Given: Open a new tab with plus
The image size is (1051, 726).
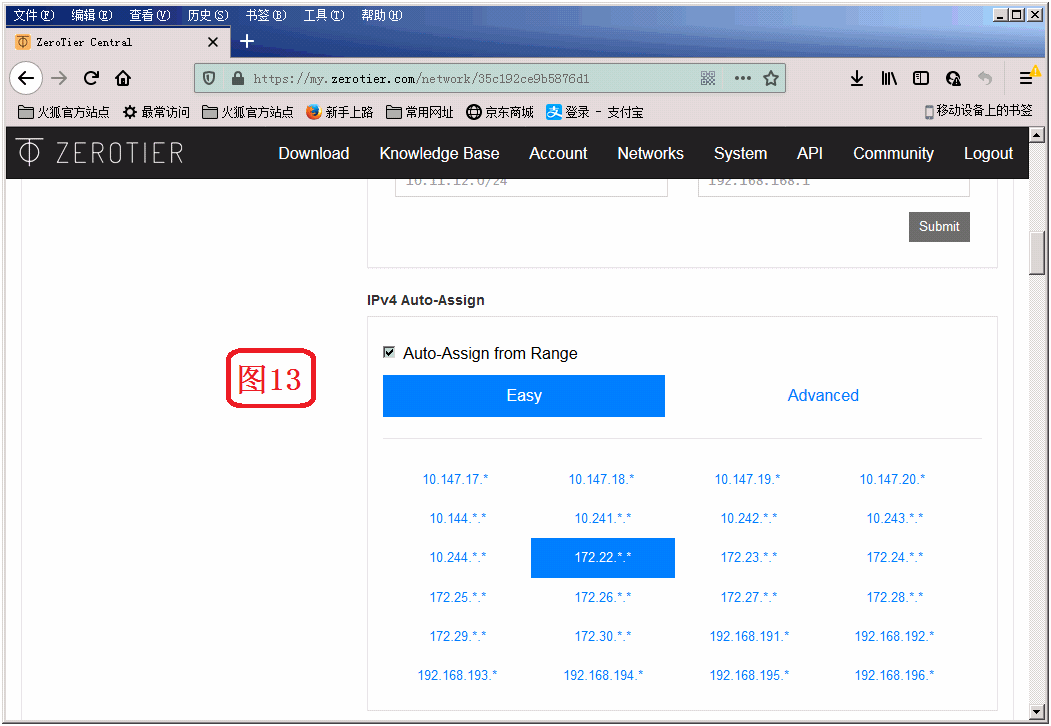Looking at the screenshot, I should pos(247,42).
